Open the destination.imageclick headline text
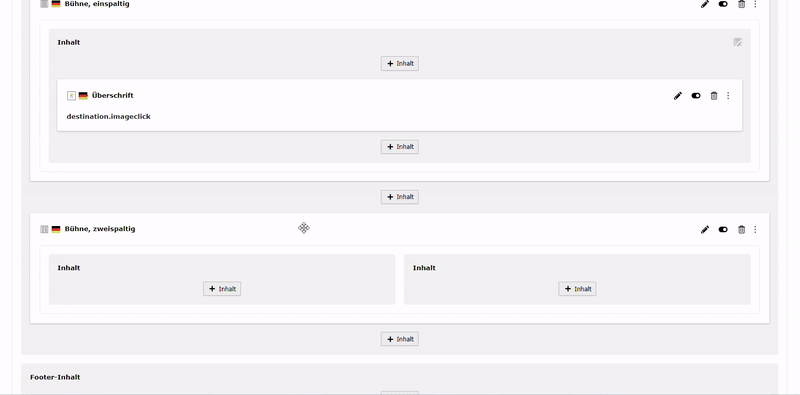The height and width of the screenshot is (395, 800). 108,116
